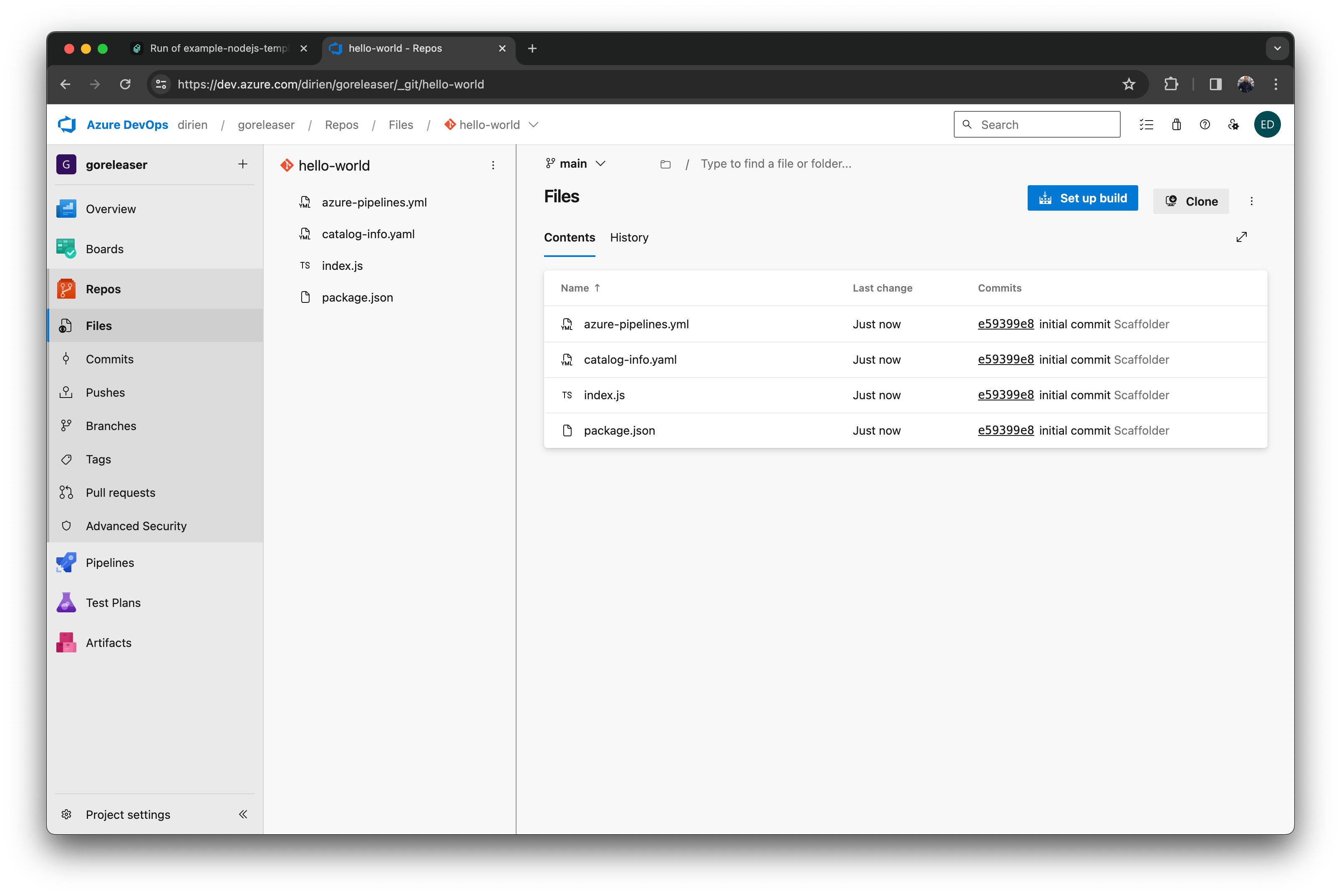Open more options for hello-world repo tree
The width and height of the screenshot is (1341, 896).
[x=493, y=166]
